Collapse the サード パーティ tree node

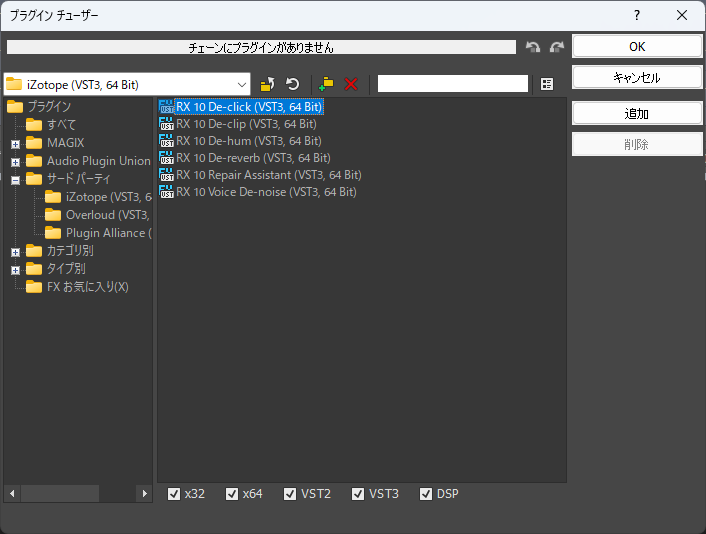click(15, 181)
